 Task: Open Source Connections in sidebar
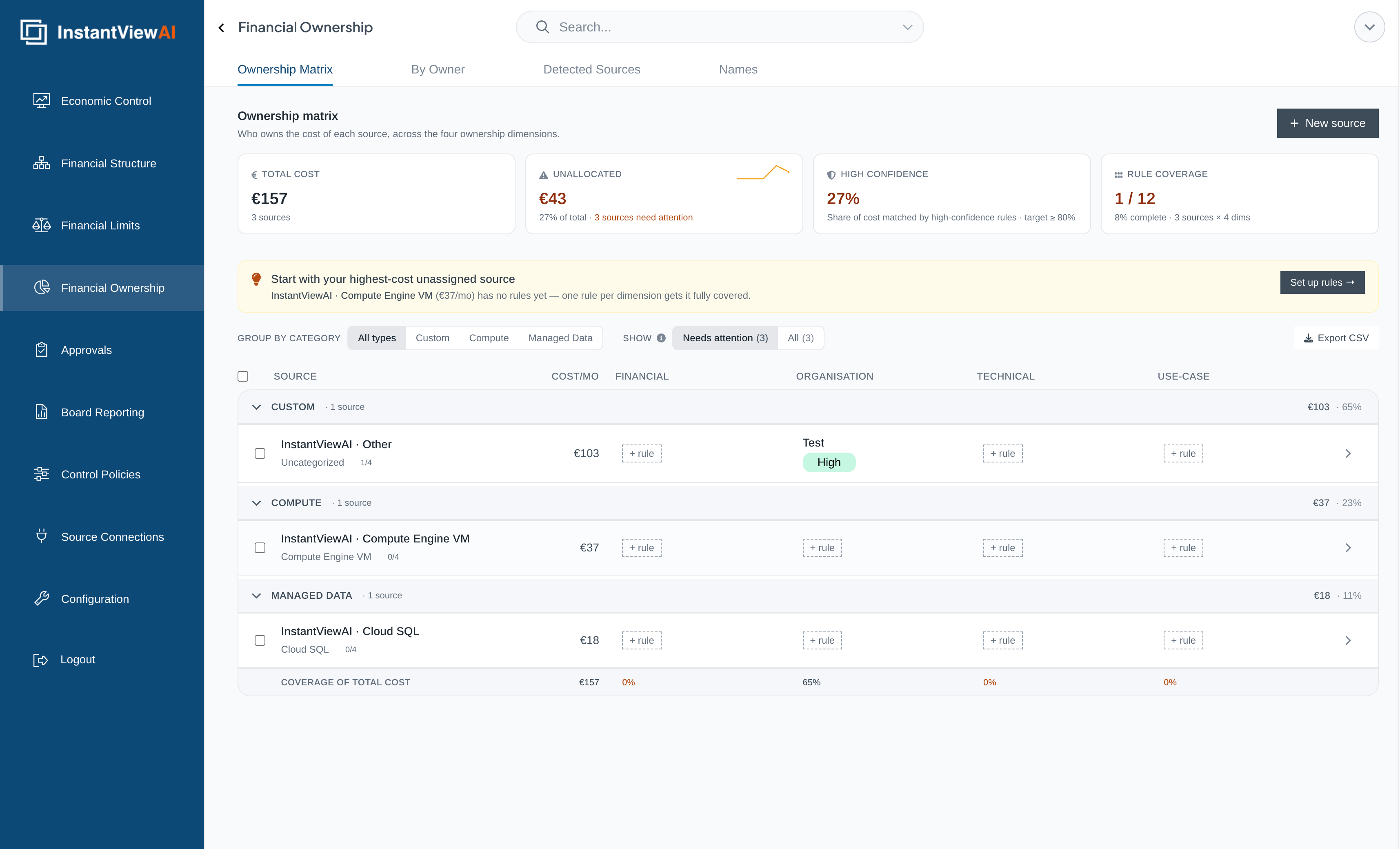point(102,536)
